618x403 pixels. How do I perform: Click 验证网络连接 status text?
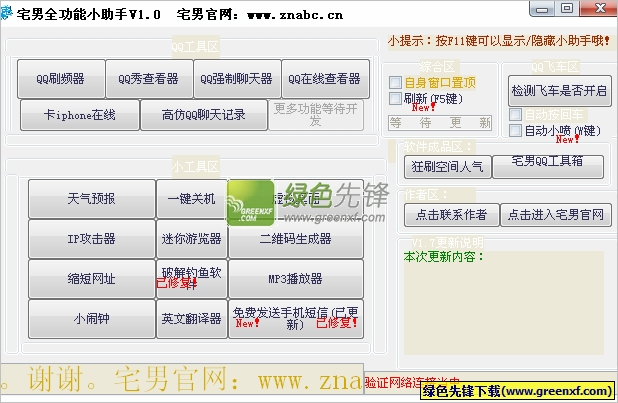pos(411,381)
